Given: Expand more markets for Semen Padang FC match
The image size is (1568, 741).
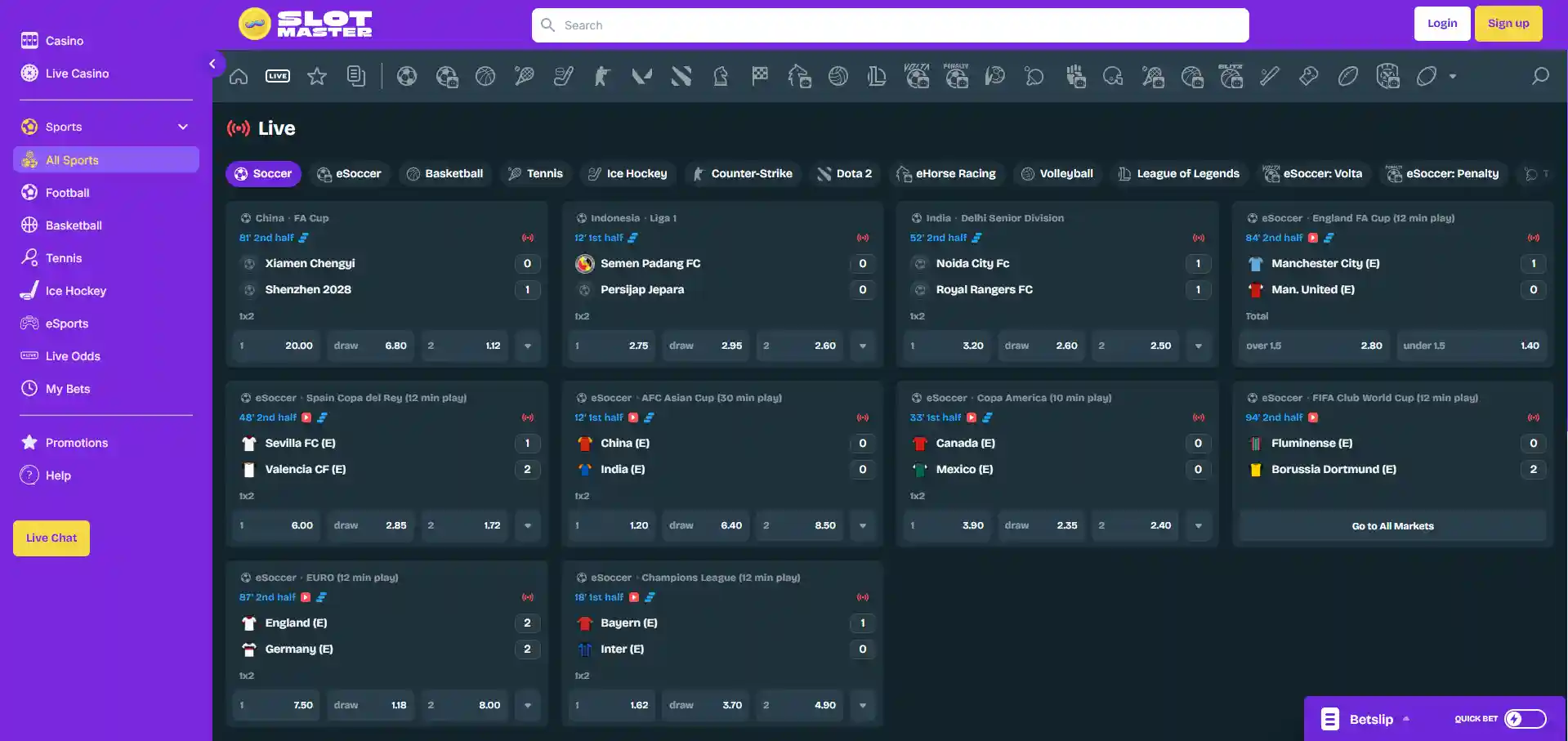Looking at the screenshot, I should click(x=863, y=346).
